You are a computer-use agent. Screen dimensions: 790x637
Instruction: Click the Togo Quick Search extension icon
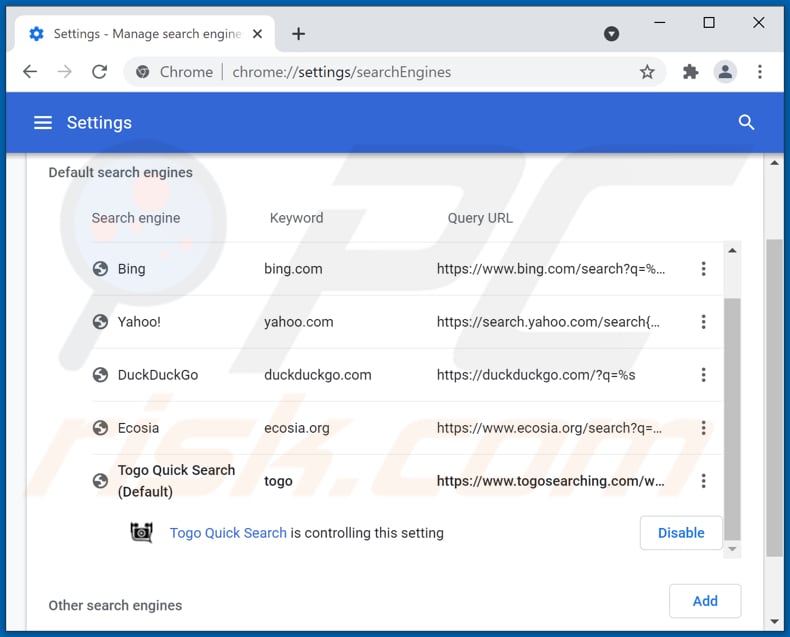142,533
